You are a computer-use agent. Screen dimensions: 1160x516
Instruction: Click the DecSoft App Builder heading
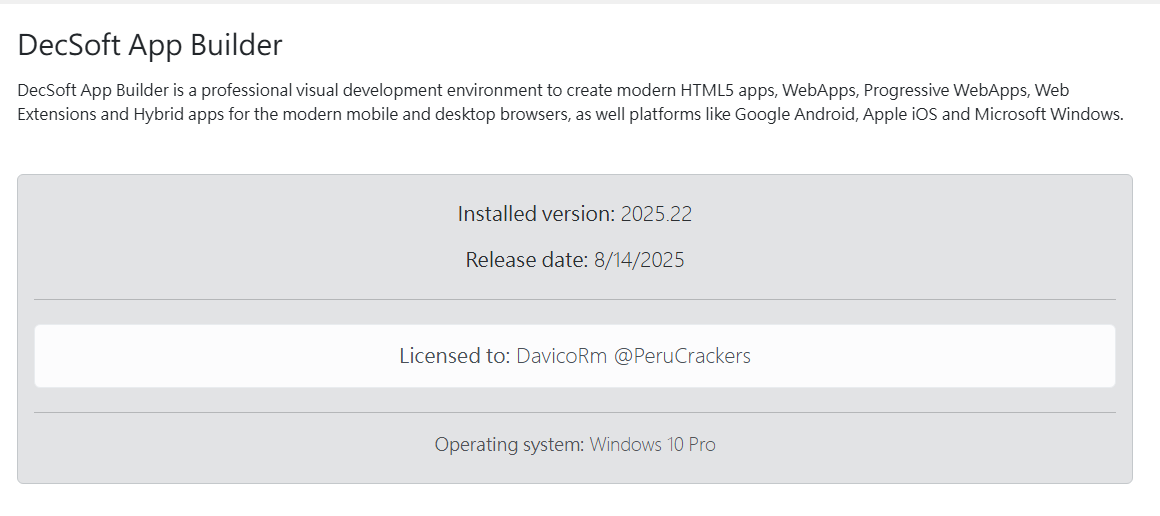pos(149,45)
